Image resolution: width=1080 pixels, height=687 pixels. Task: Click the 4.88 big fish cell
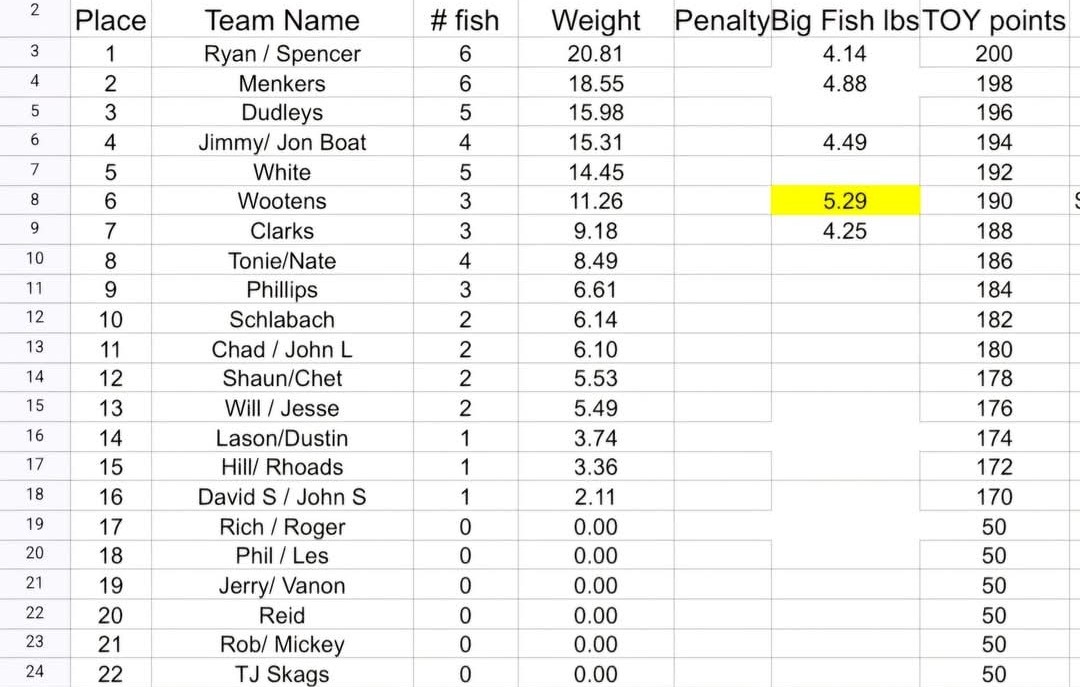click(845, 84)
